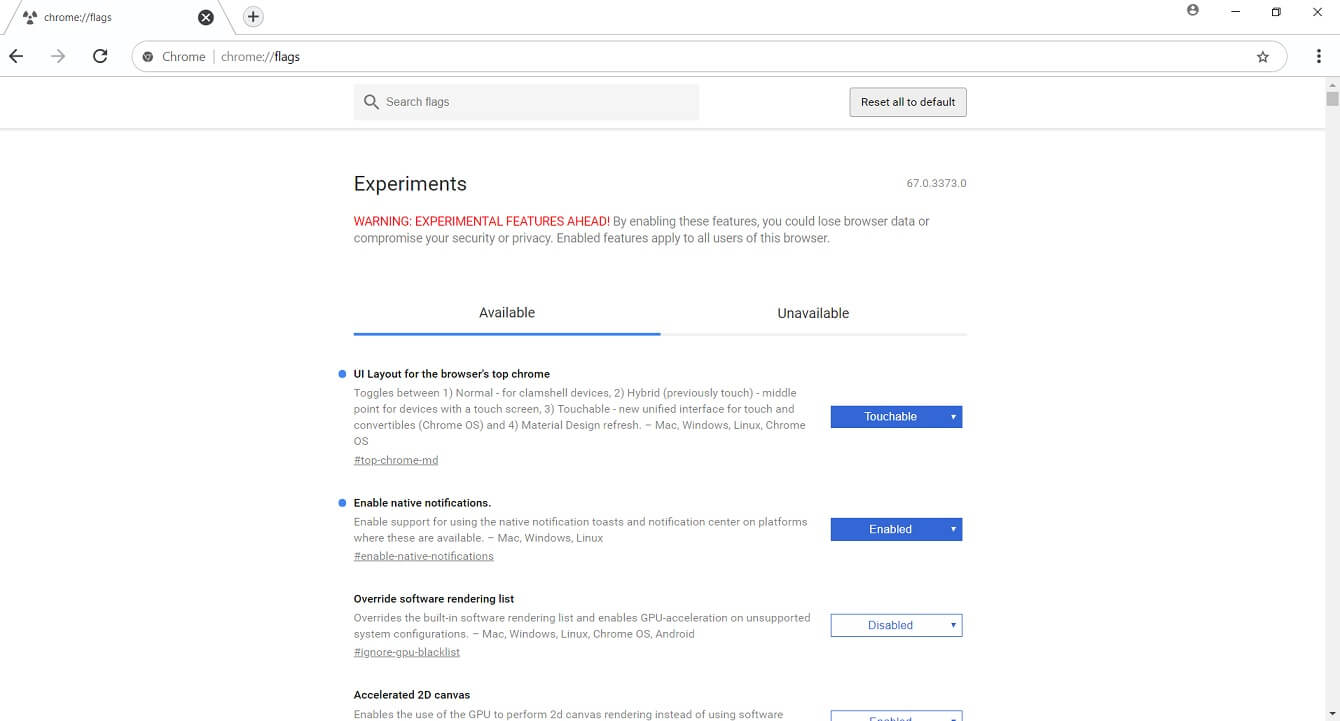Switch to the Unavailable flags tab
This screenshot has height=721, width=1340.
pyautogui.click(x=813, y=313)
